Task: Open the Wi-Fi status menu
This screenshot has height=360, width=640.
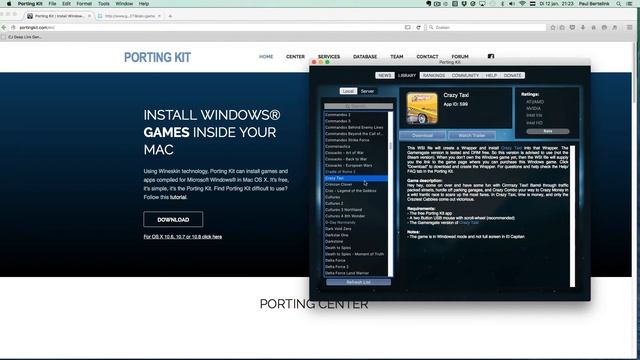Action: click(x=522, y=4)
